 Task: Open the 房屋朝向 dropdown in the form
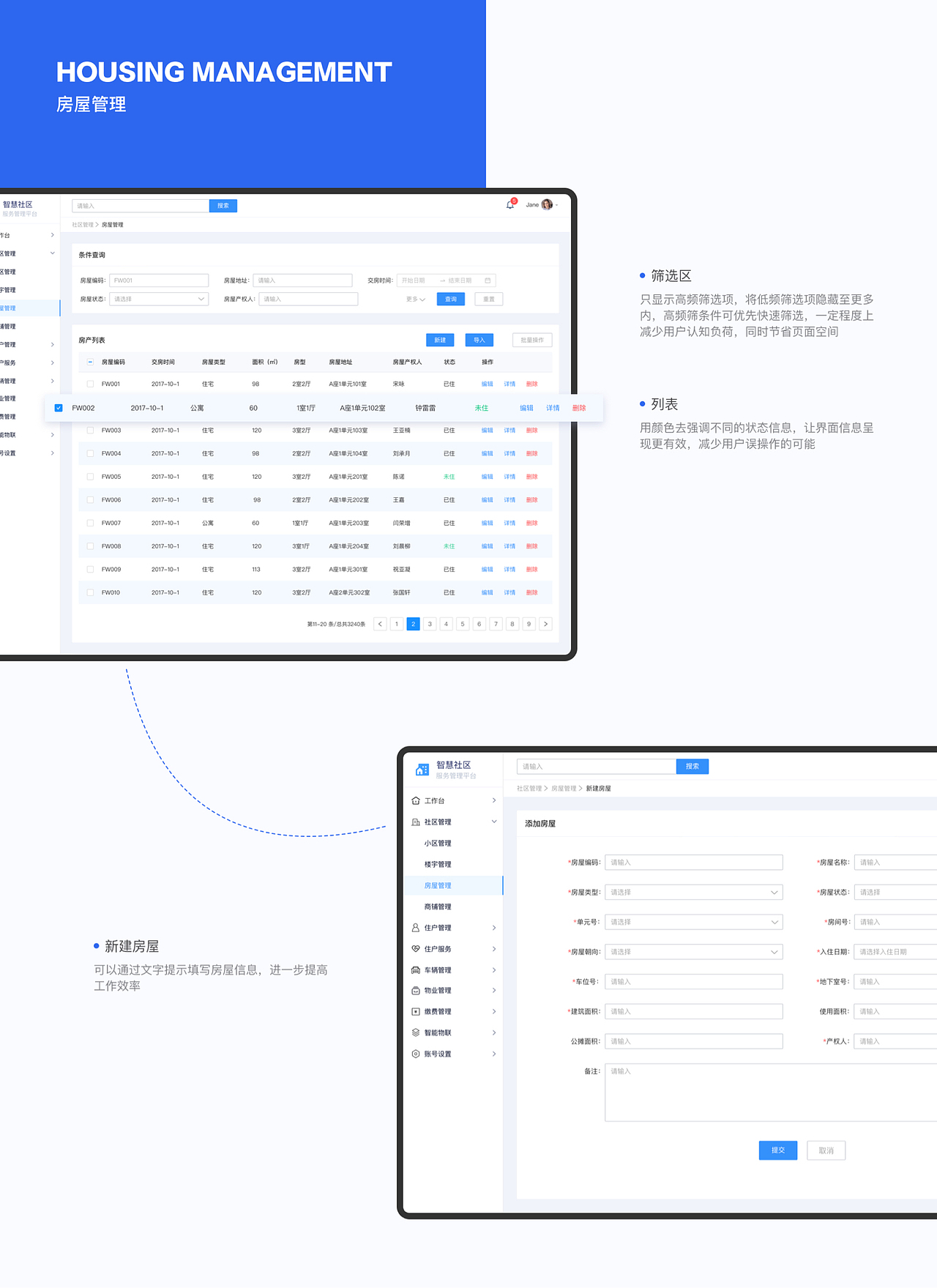coord(694,952)
